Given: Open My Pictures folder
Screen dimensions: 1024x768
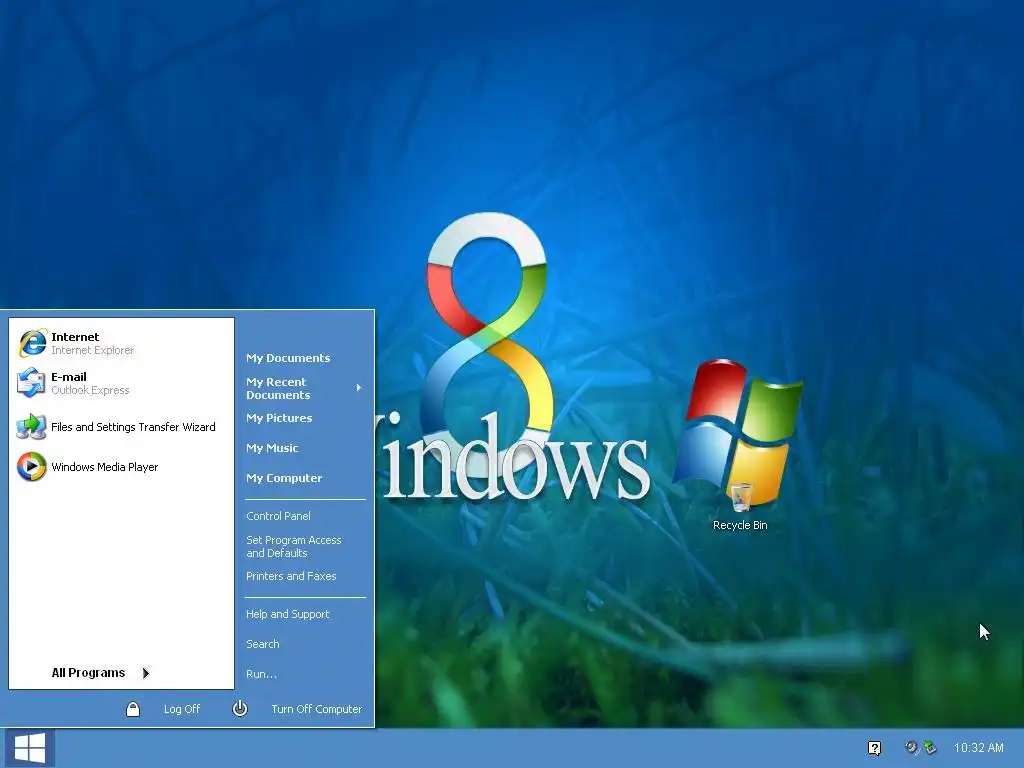Looking at the screenshot, I should tap(279, 418).
